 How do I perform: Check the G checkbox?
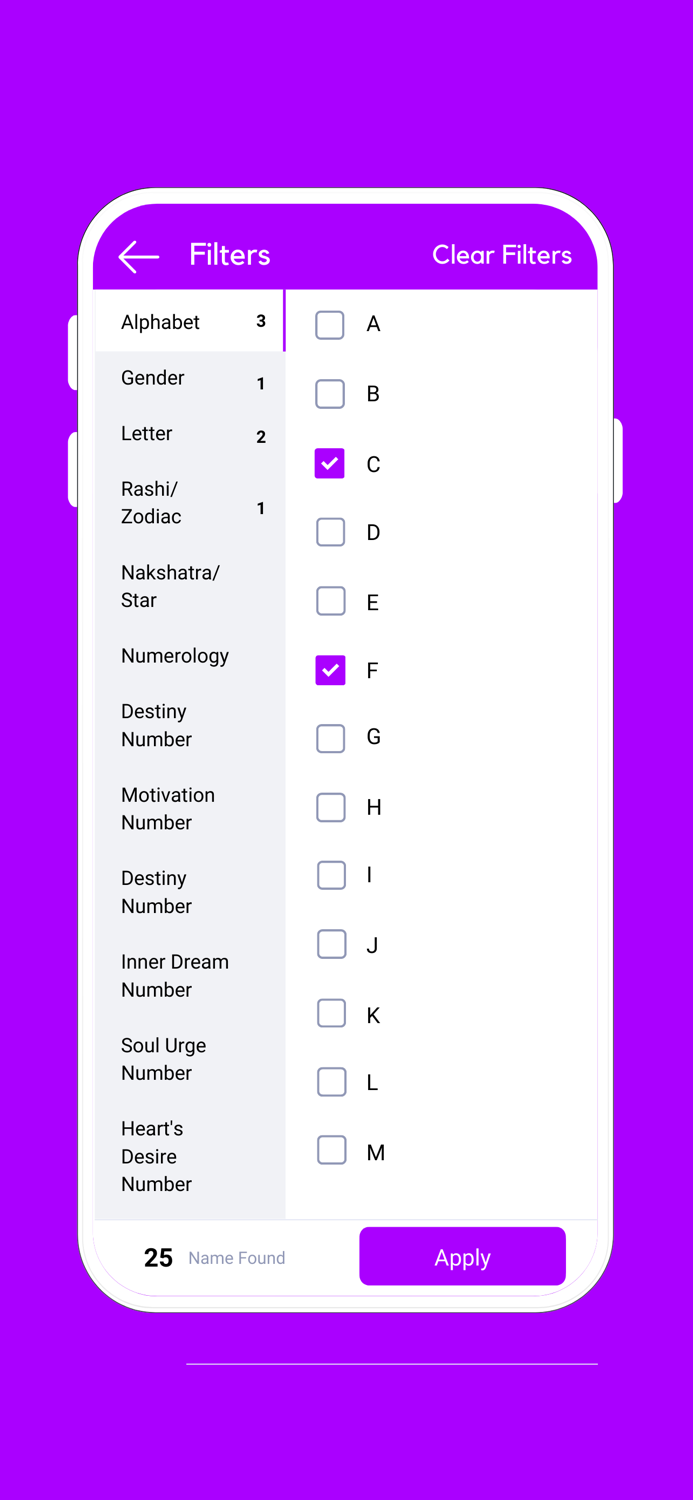tap(330, 738)
